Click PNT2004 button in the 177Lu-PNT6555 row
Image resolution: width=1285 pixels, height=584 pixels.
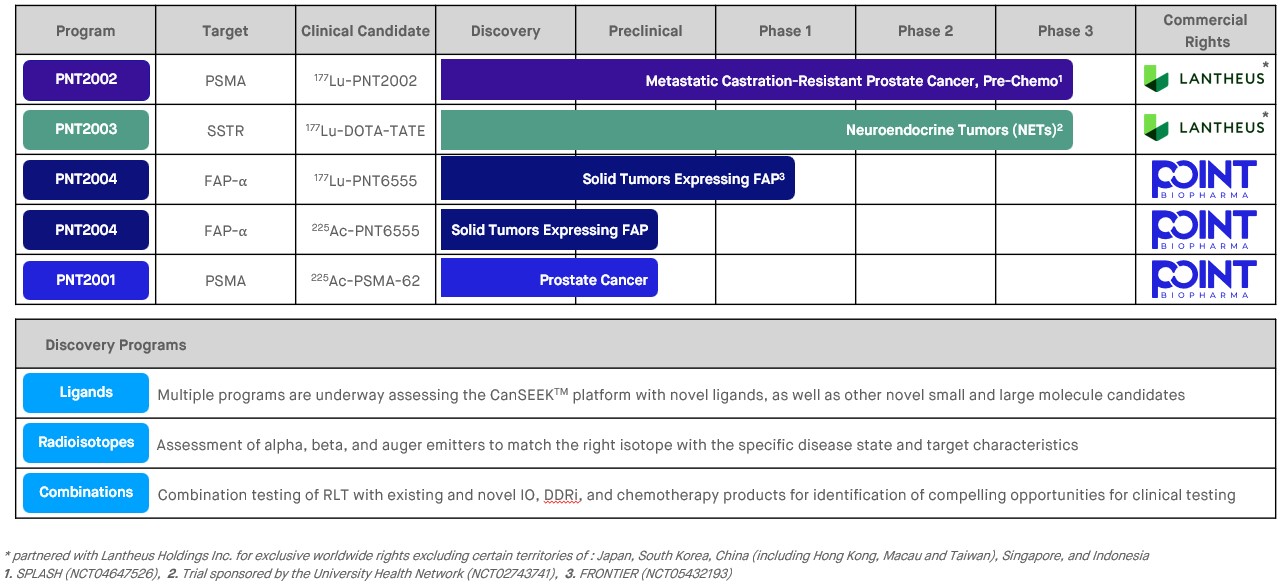86,180
